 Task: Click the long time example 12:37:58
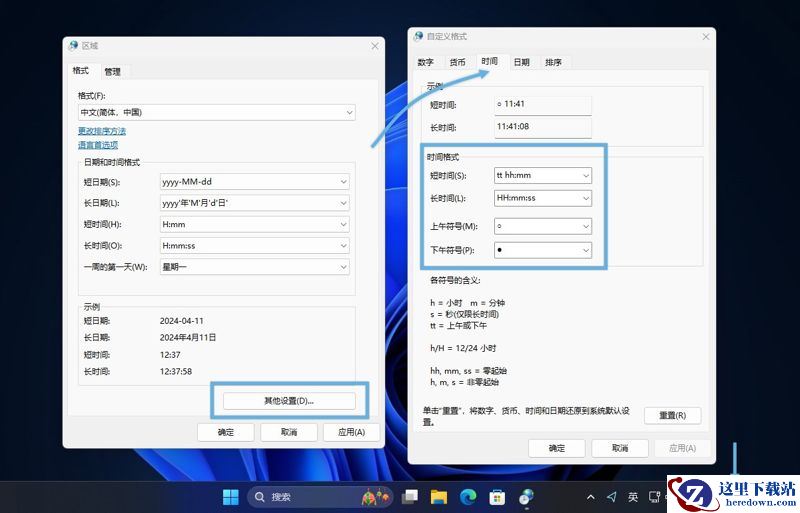point(176,372)
